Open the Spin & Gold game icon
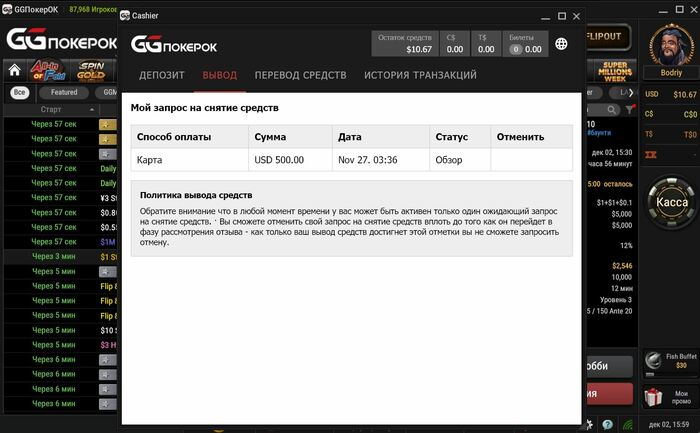Viewport: 700px width, 433px height. 91,71
